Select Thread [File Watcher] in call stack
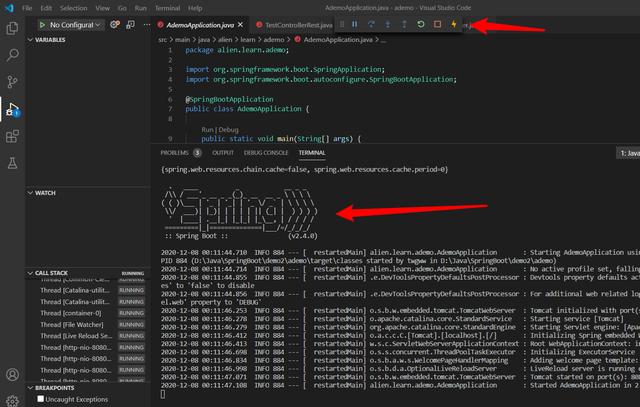The height and width of the screenshot is (407, 640). [72, 324]
